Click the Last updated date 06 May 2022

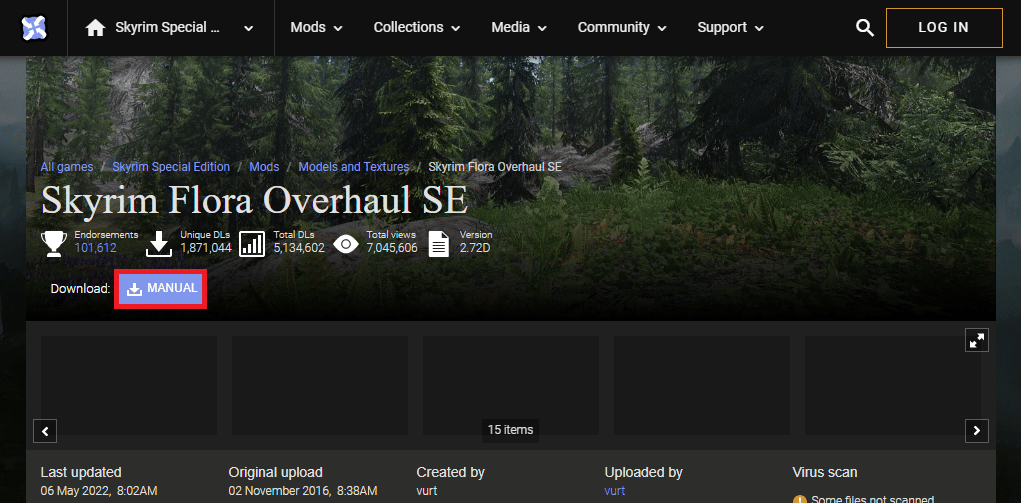point(99,491)
